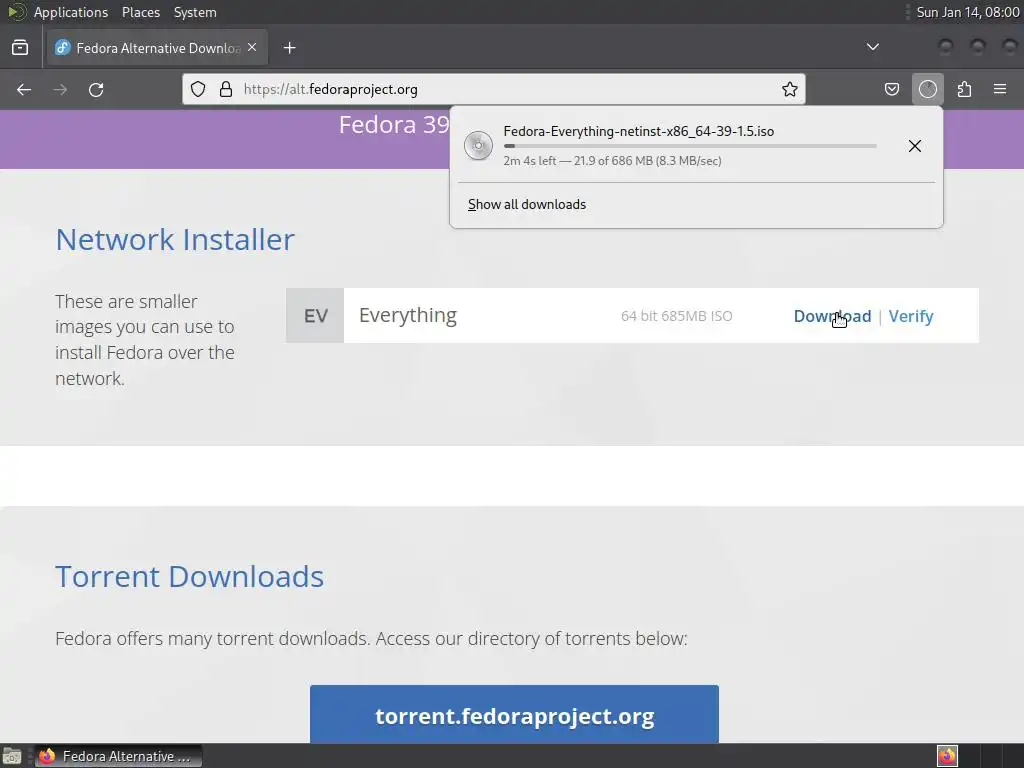1024x768 pixels.
Task: Open the System menu
Action: 195,12
